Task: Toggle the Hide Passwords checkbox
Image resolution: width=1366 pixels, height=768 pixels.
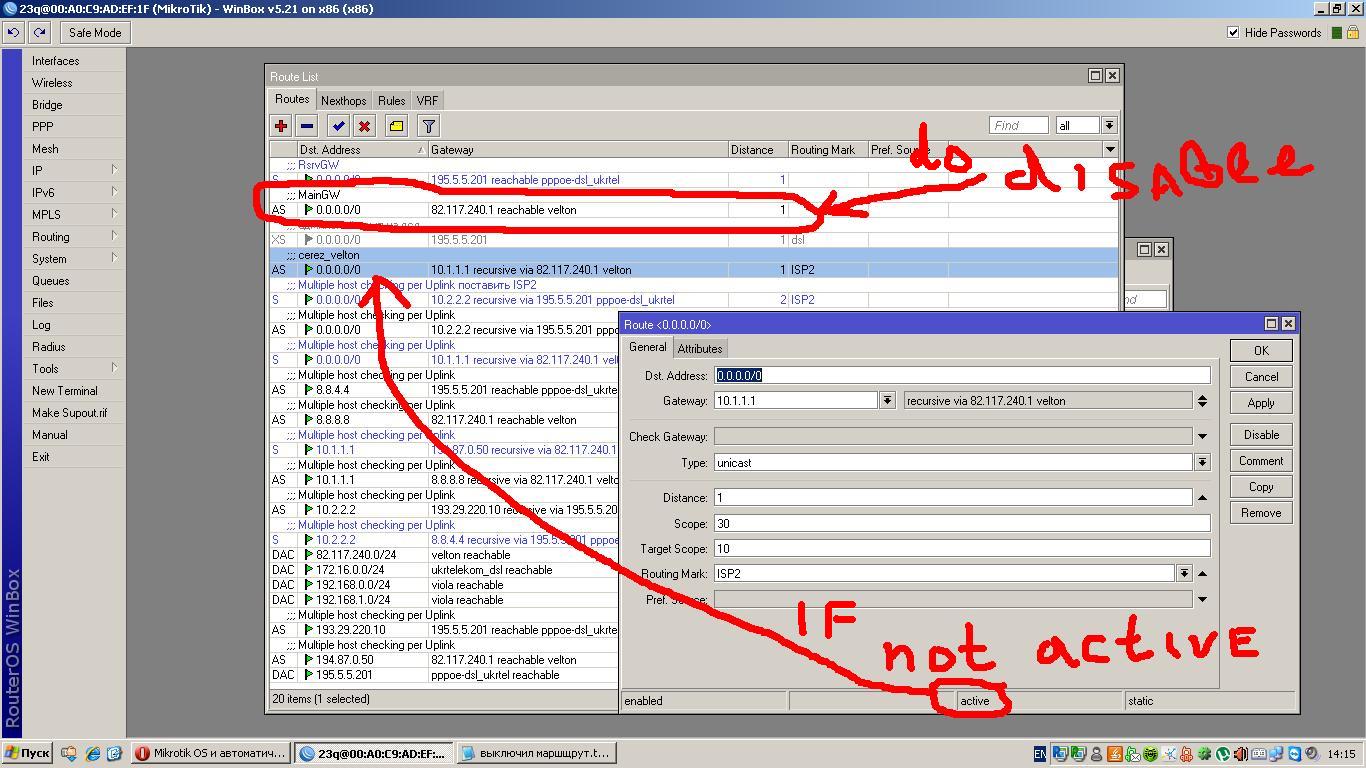Action: pyautogui.click(x=1233, y=33)
